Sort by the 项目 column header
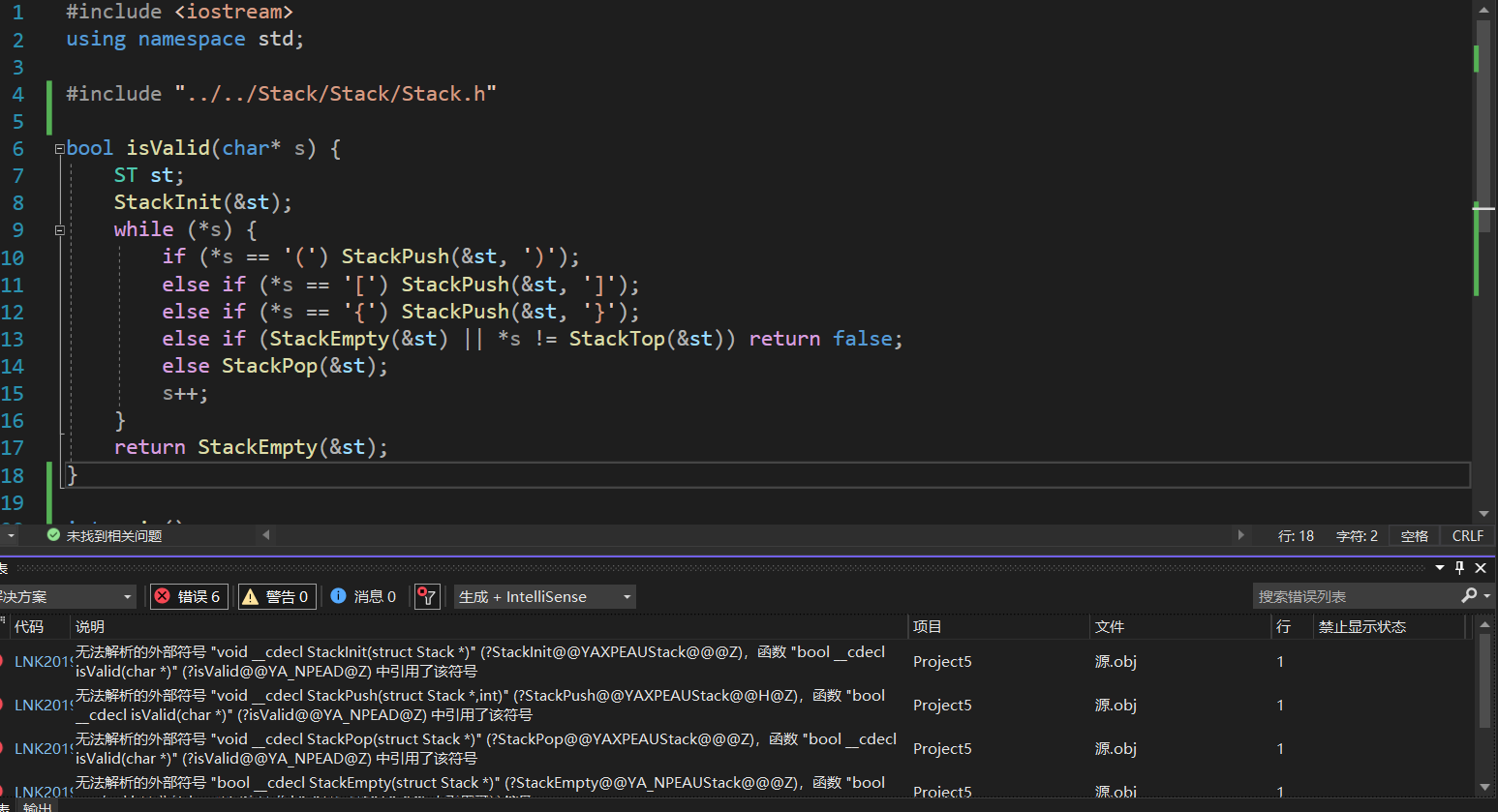 click(x=998, y=626)
